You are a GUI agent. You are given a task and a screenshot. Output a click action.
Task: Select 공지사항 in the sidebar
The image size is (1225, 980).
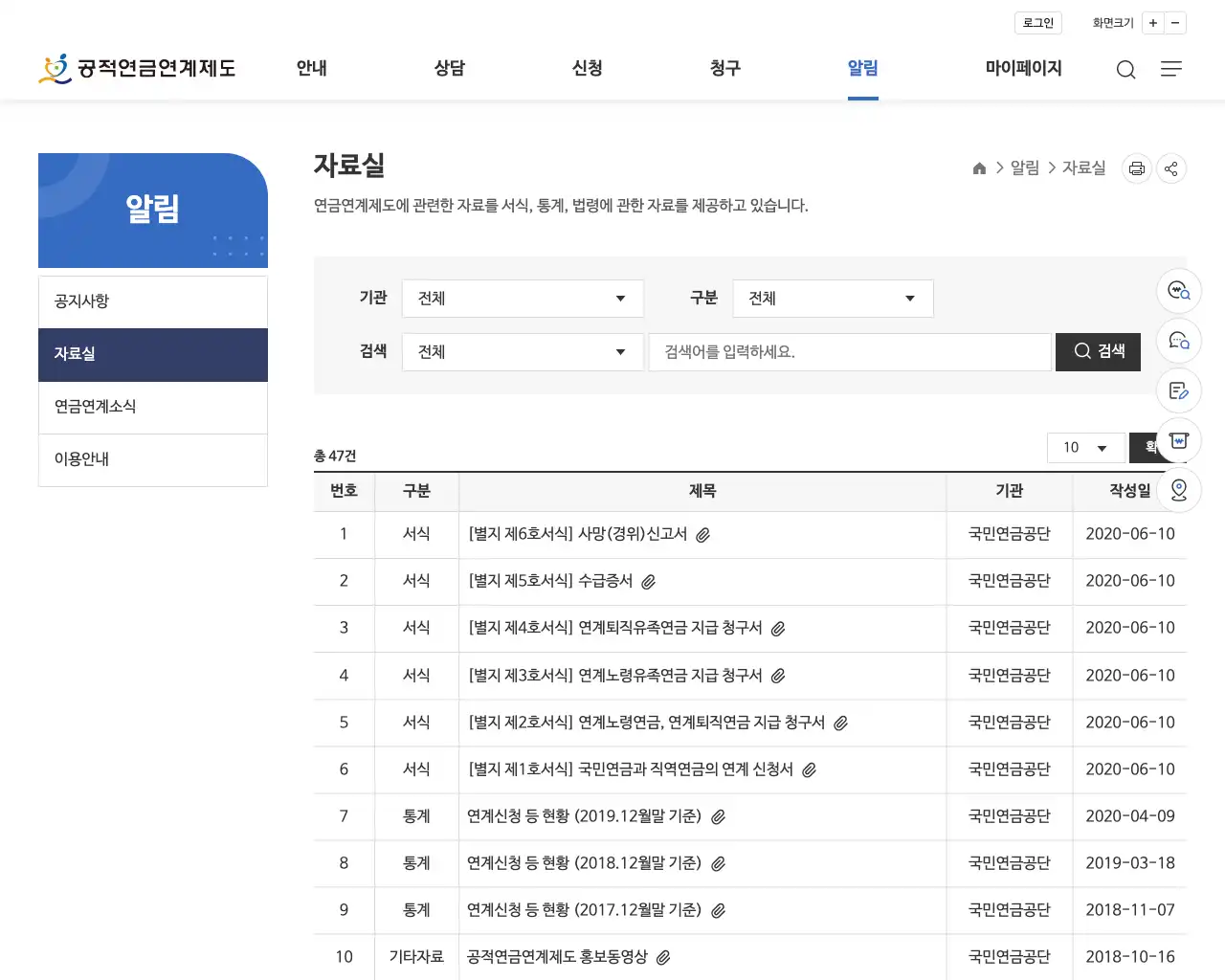[x=81, y=301]
